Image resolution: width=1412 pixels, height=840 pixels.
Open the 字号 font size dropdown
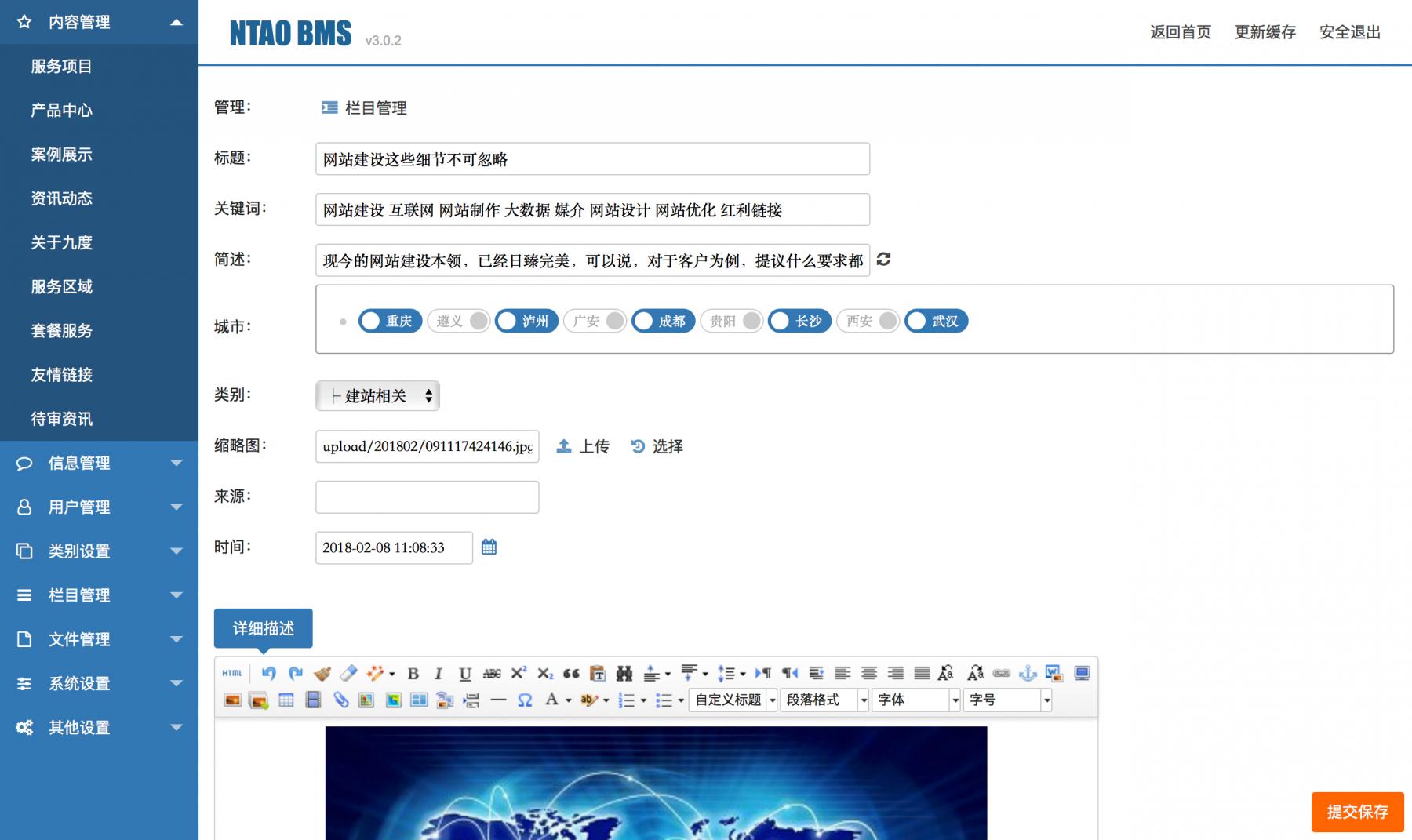click(1007, 700)
